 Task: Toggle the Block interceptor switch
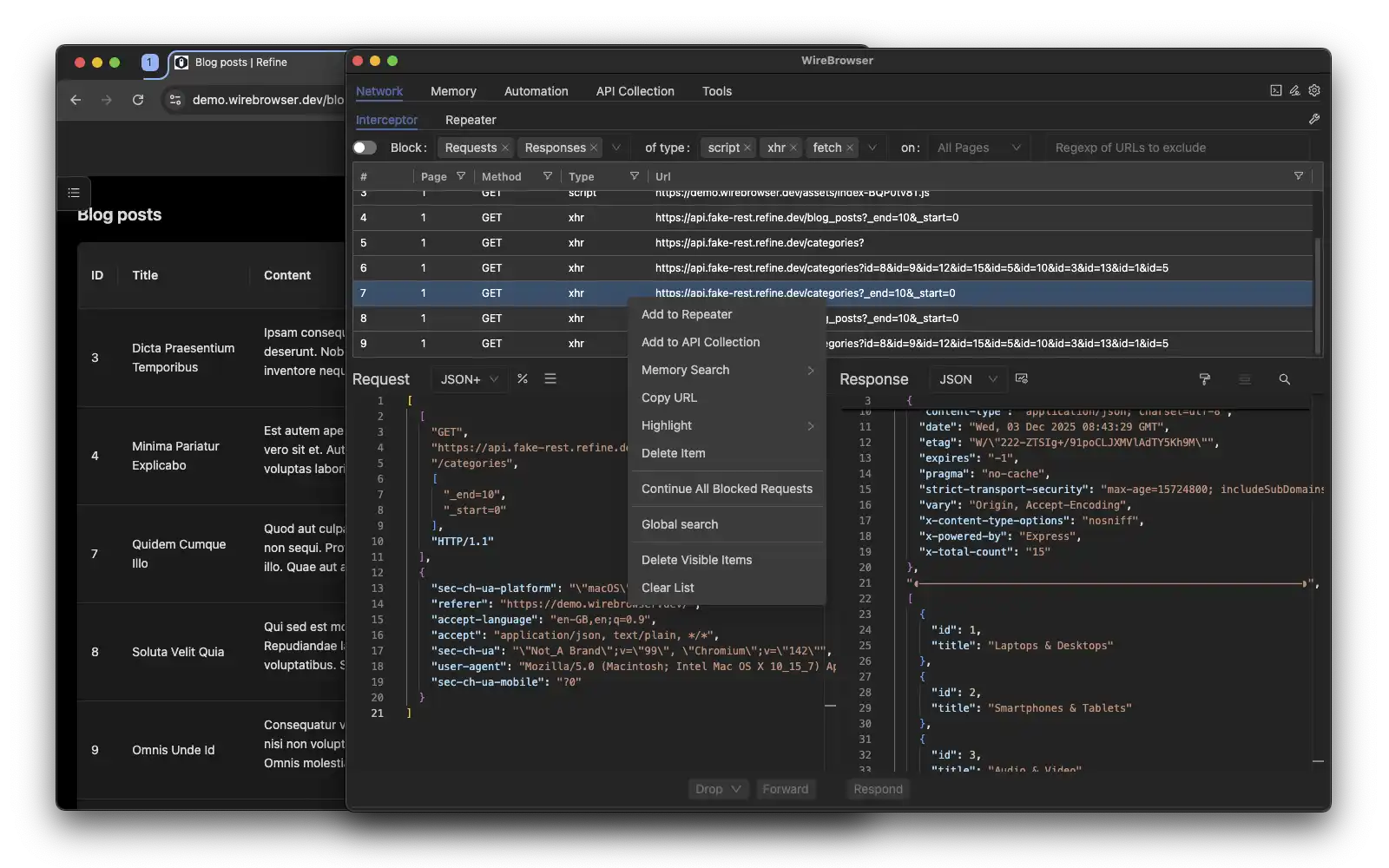365,148
